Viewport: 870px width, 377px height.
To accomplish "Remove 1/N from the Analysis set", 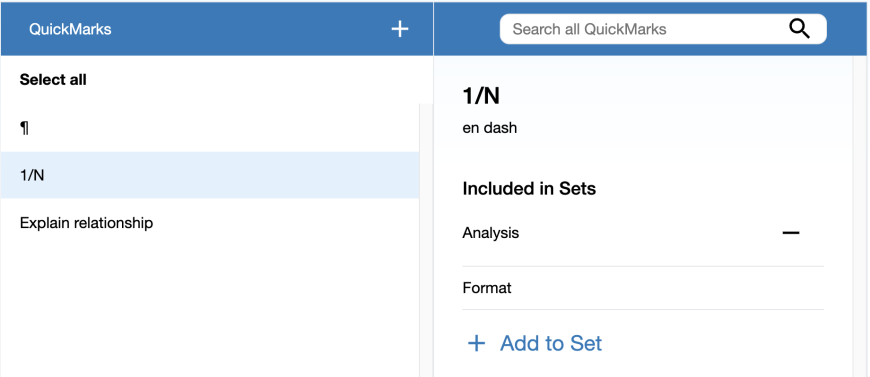I will click(x=791, y=233).
